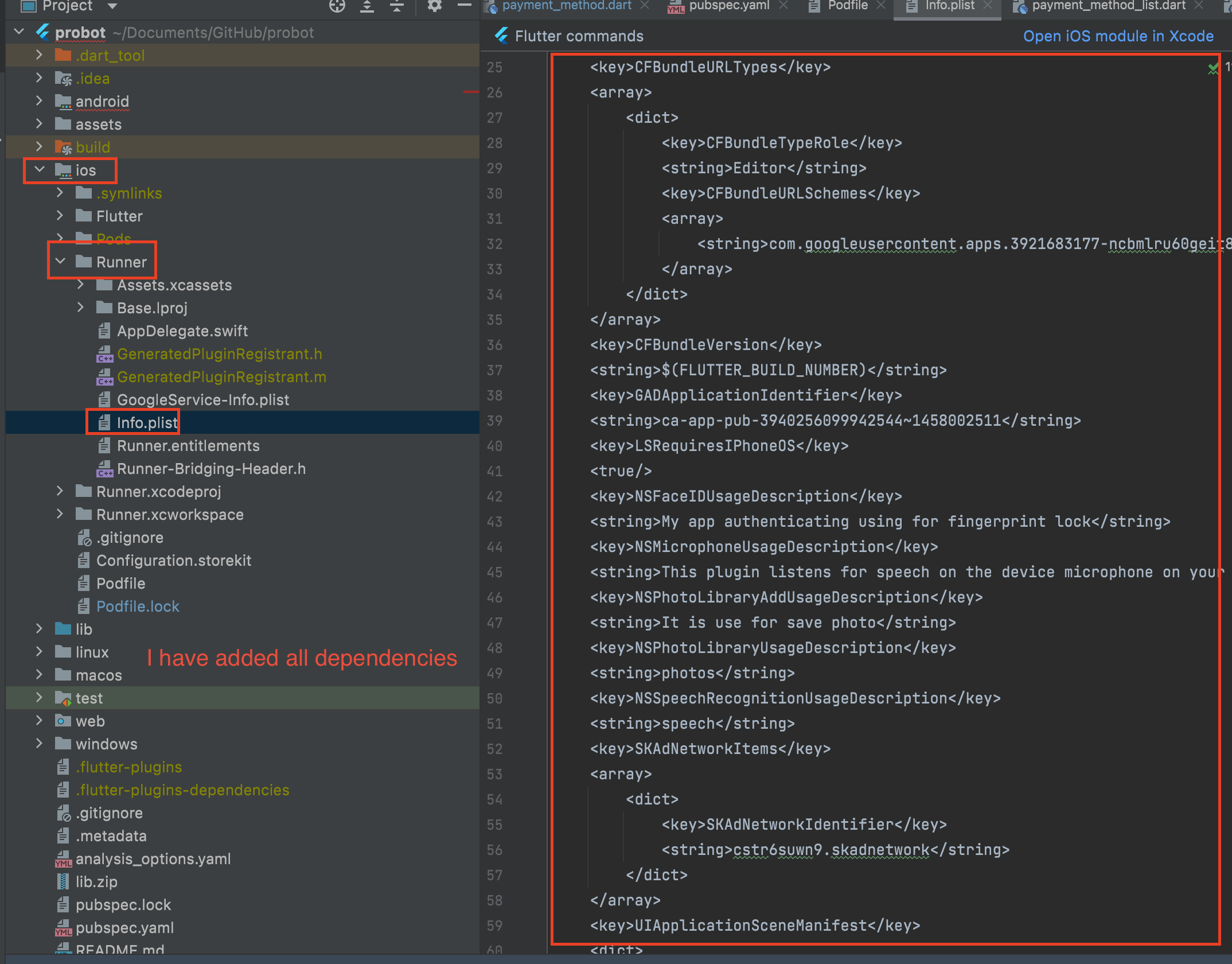Expand the lib folder
This screenshot has height=964, width=1232.
tap(39, 629)
